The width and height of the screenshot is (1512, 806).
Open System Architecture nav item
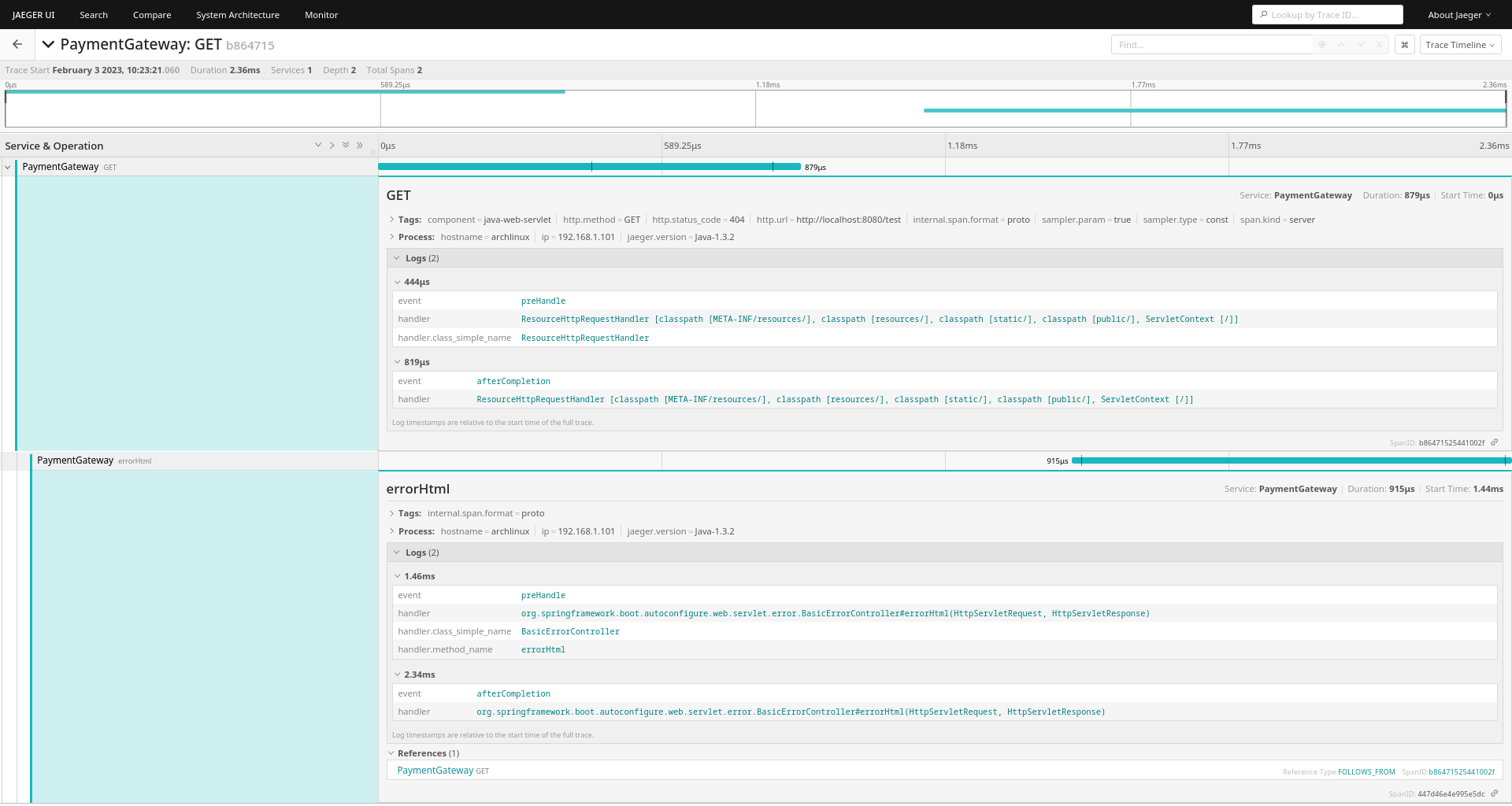(x=238, y=15)
